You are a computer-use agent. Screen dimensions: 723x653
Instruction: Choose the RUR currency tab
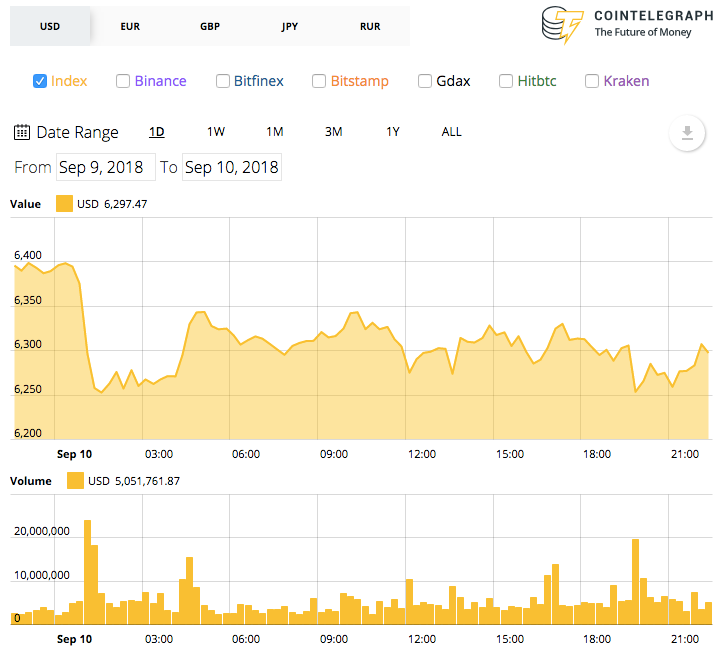[x=370, y=26]
